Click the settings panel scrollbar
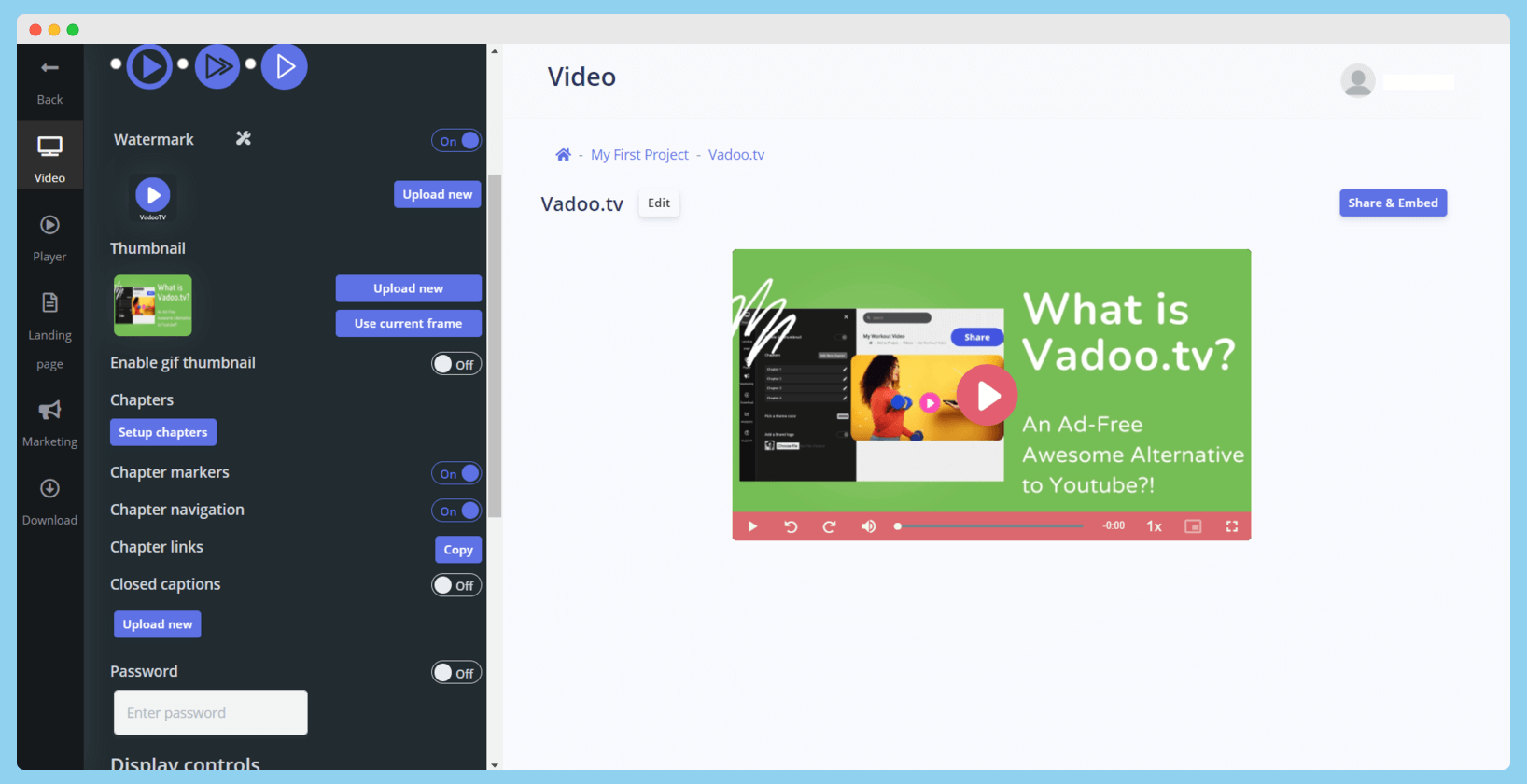 [x=495, y=345]
